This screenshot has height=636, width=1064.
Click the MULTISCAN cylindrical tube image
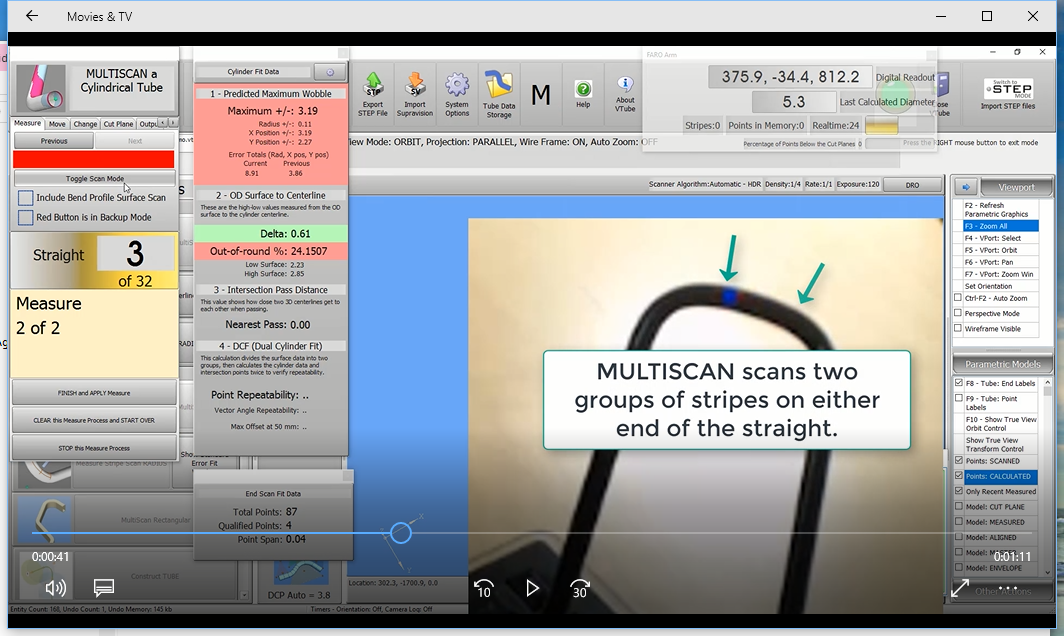tap(41, 88)
